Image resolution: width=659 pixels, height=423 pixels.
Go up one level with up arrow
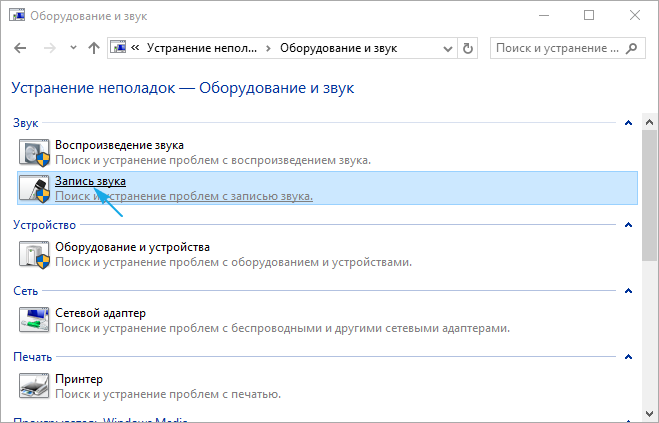coord(93,48)
